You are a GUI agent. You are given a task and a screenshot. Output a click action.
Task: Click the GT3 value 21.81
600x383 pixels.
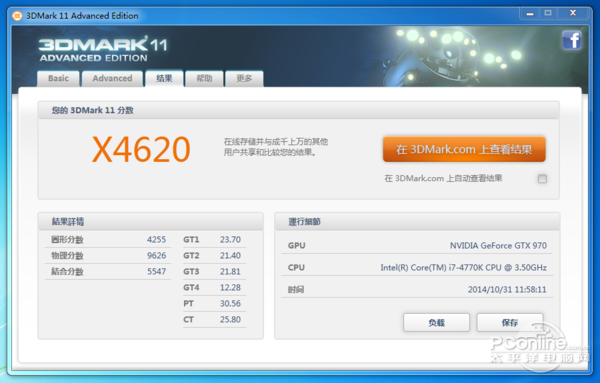tap(230, 272)
